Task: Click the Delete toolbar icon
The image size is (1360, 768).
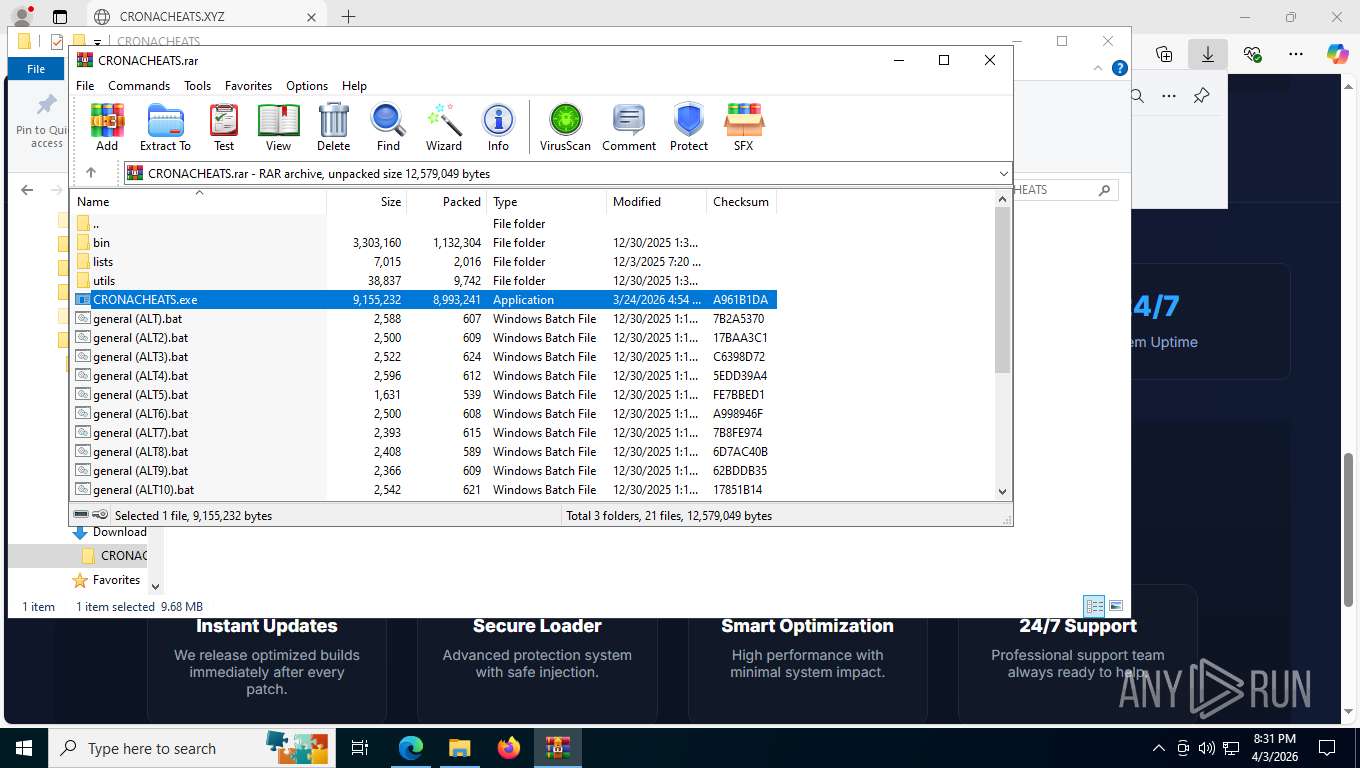Action: click(333, 127)
